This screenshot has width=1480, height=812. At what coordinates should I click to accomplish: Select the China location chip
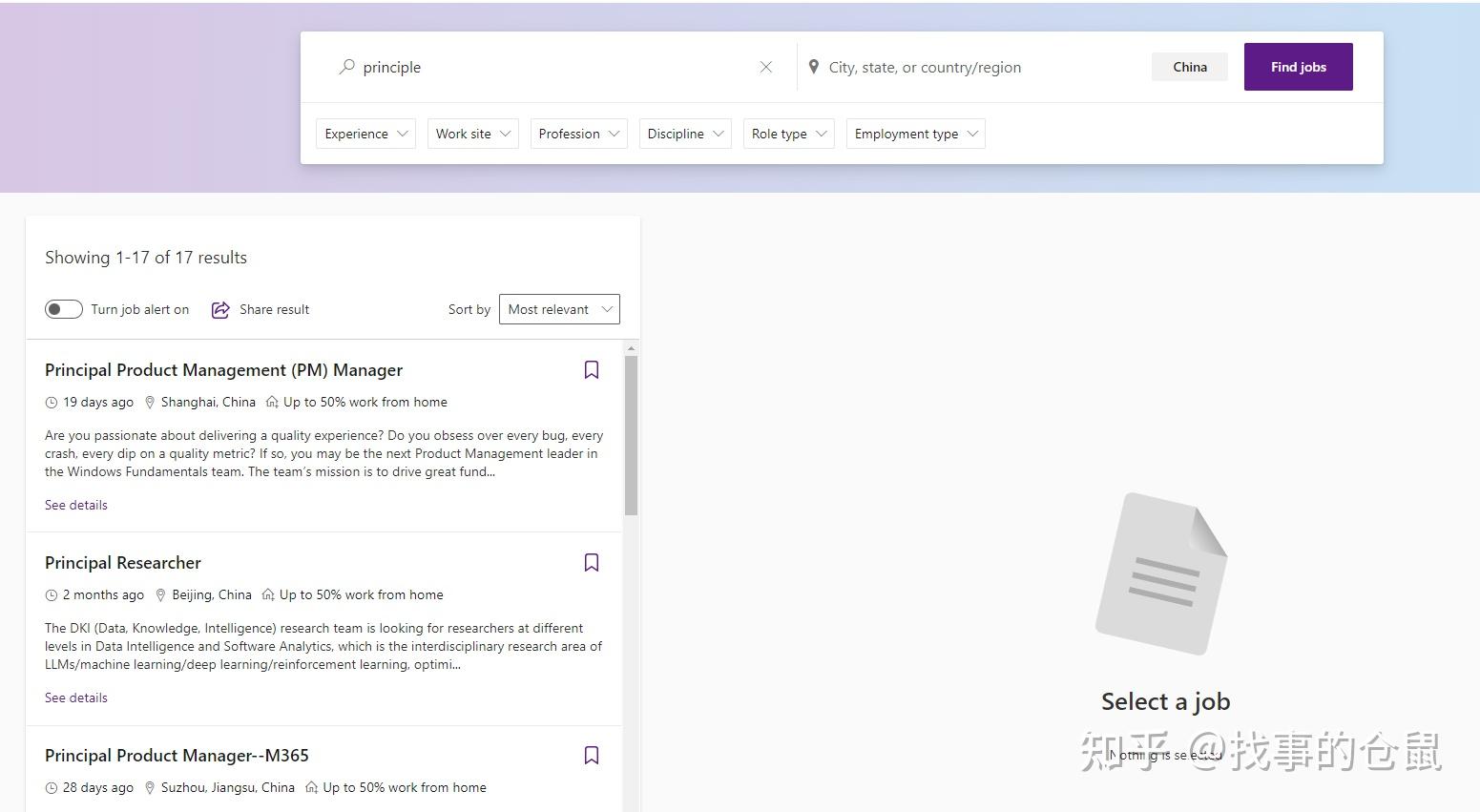(x=1190, y=67)
